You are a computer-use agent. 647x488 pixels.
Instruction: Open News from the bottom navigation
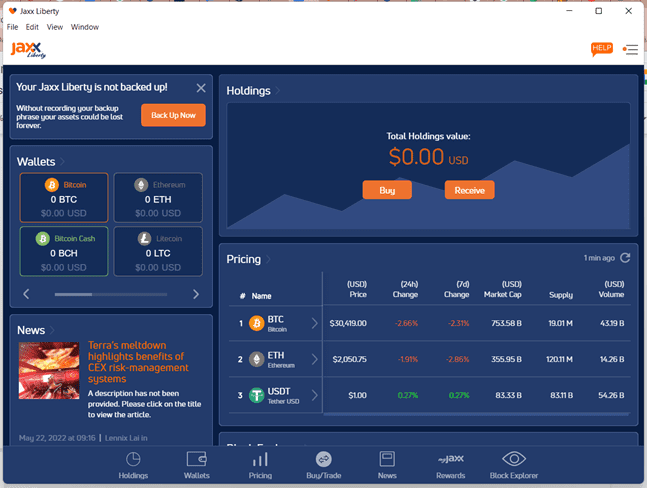coord(387,465)
